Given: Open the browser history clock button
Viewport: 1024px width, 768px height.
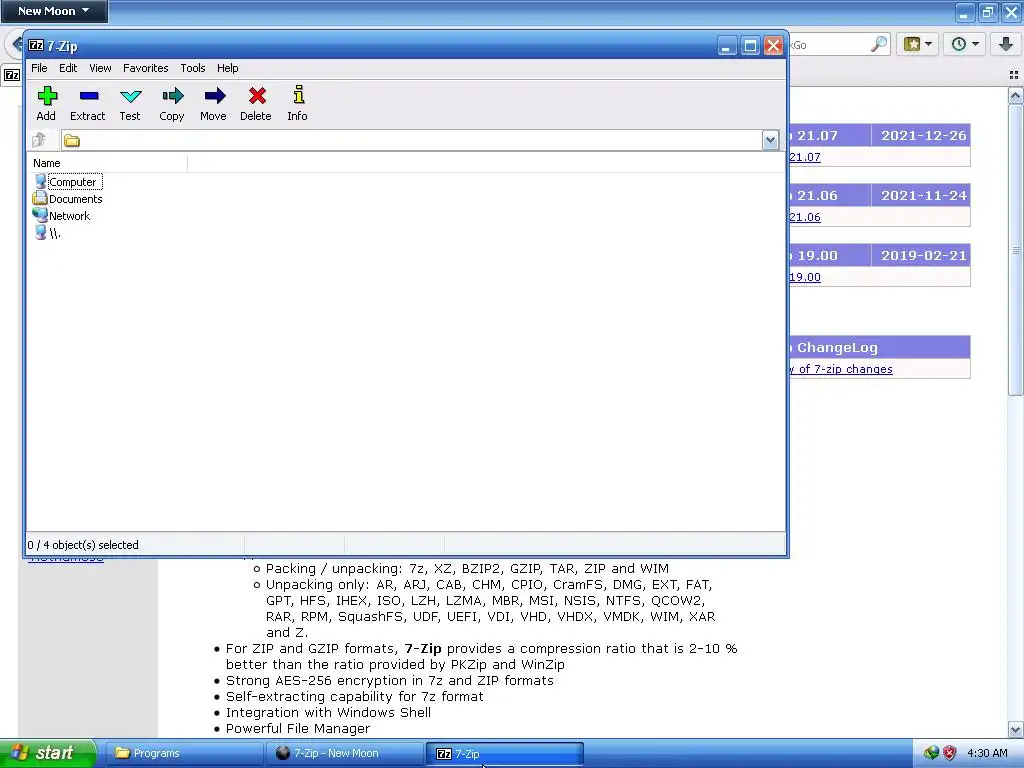Looking at the screenshot, I should [x=965, y=44].
